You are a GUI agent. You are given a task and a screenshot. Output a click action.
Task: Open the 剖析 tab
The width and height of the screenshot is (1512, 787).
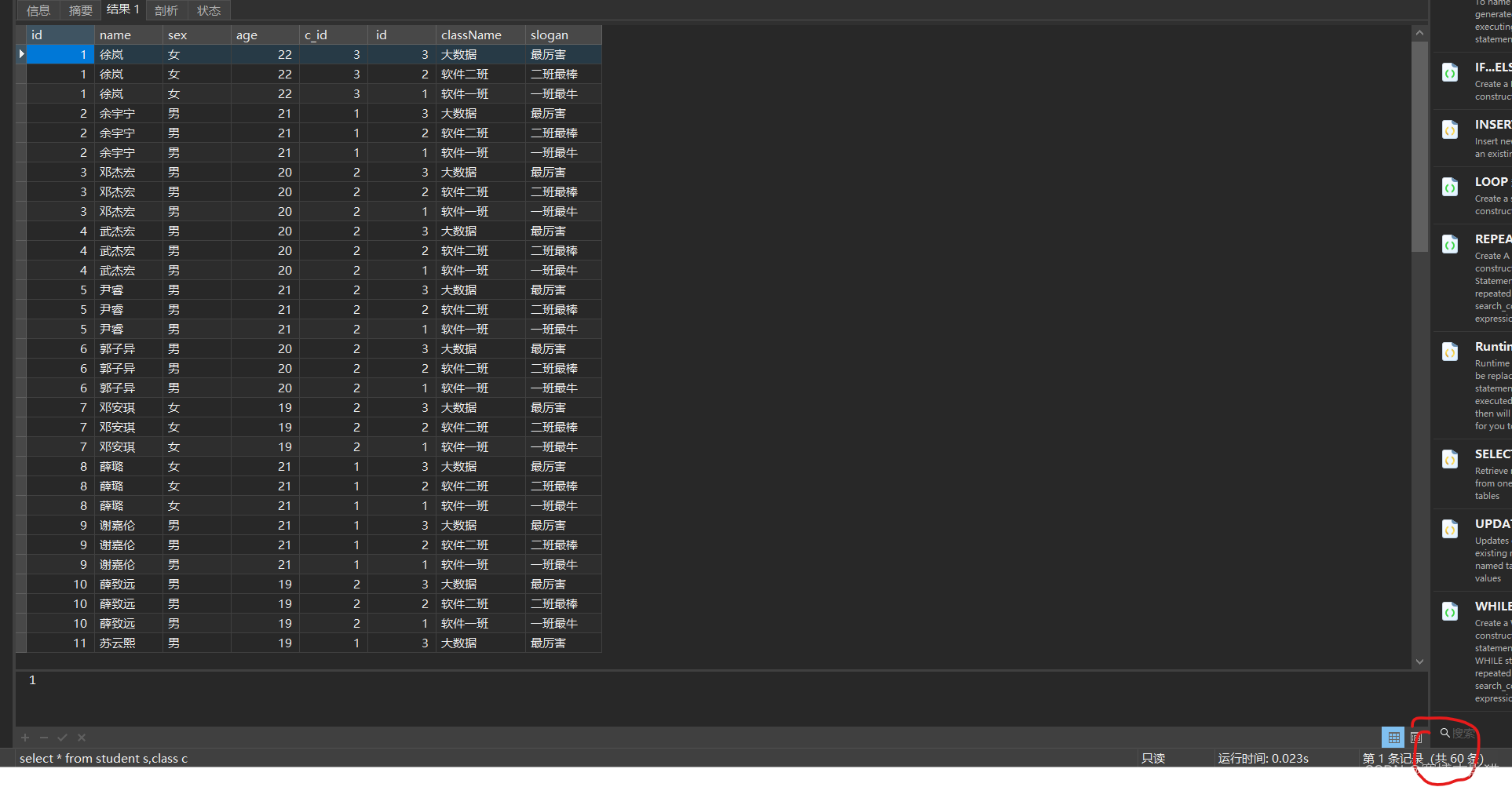pyautogui.click(x=166, y=10)
